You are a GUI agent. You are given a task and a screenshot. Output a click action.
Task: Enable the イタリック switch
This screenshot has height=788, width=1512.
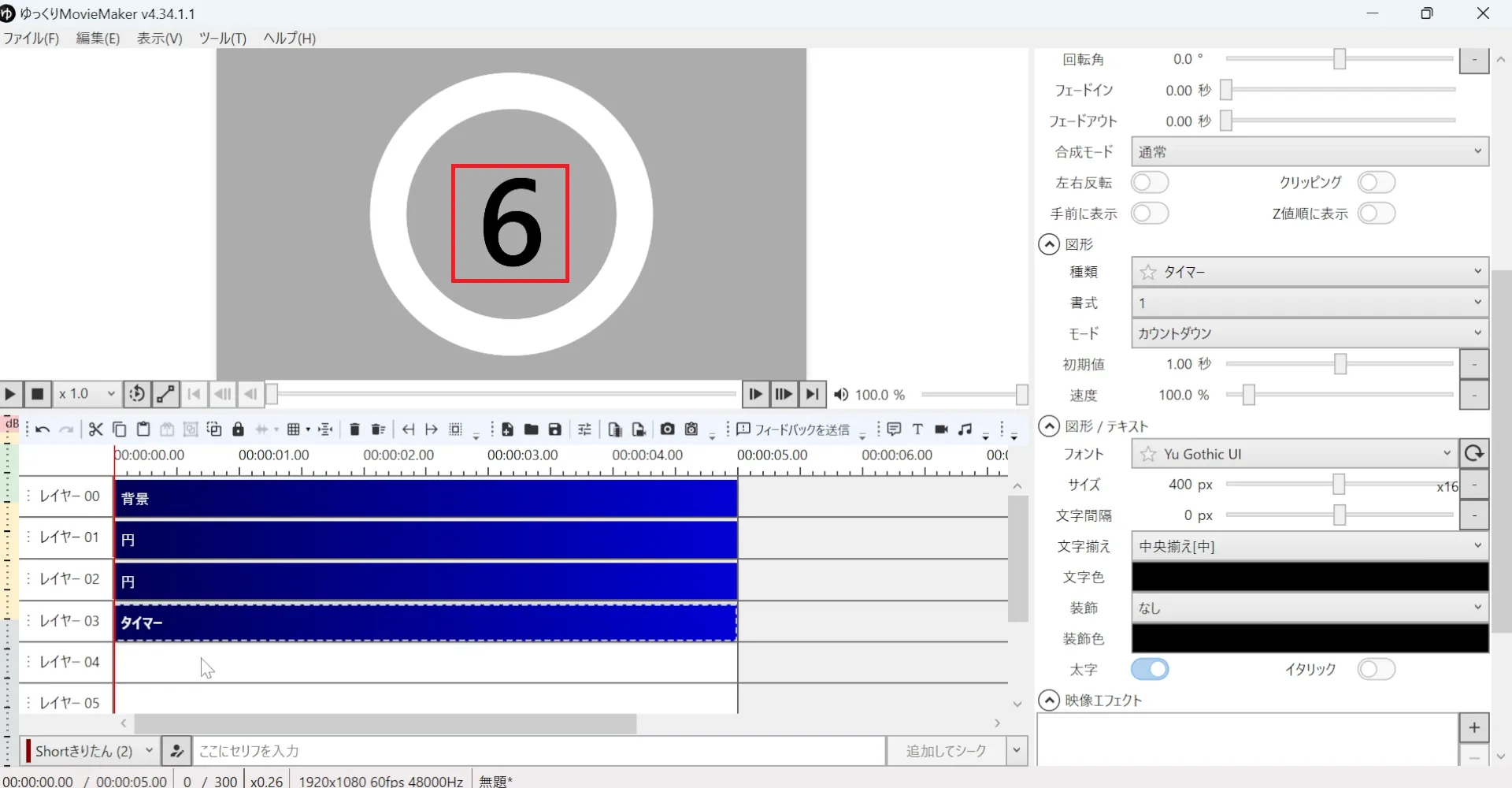(1377, 670)
